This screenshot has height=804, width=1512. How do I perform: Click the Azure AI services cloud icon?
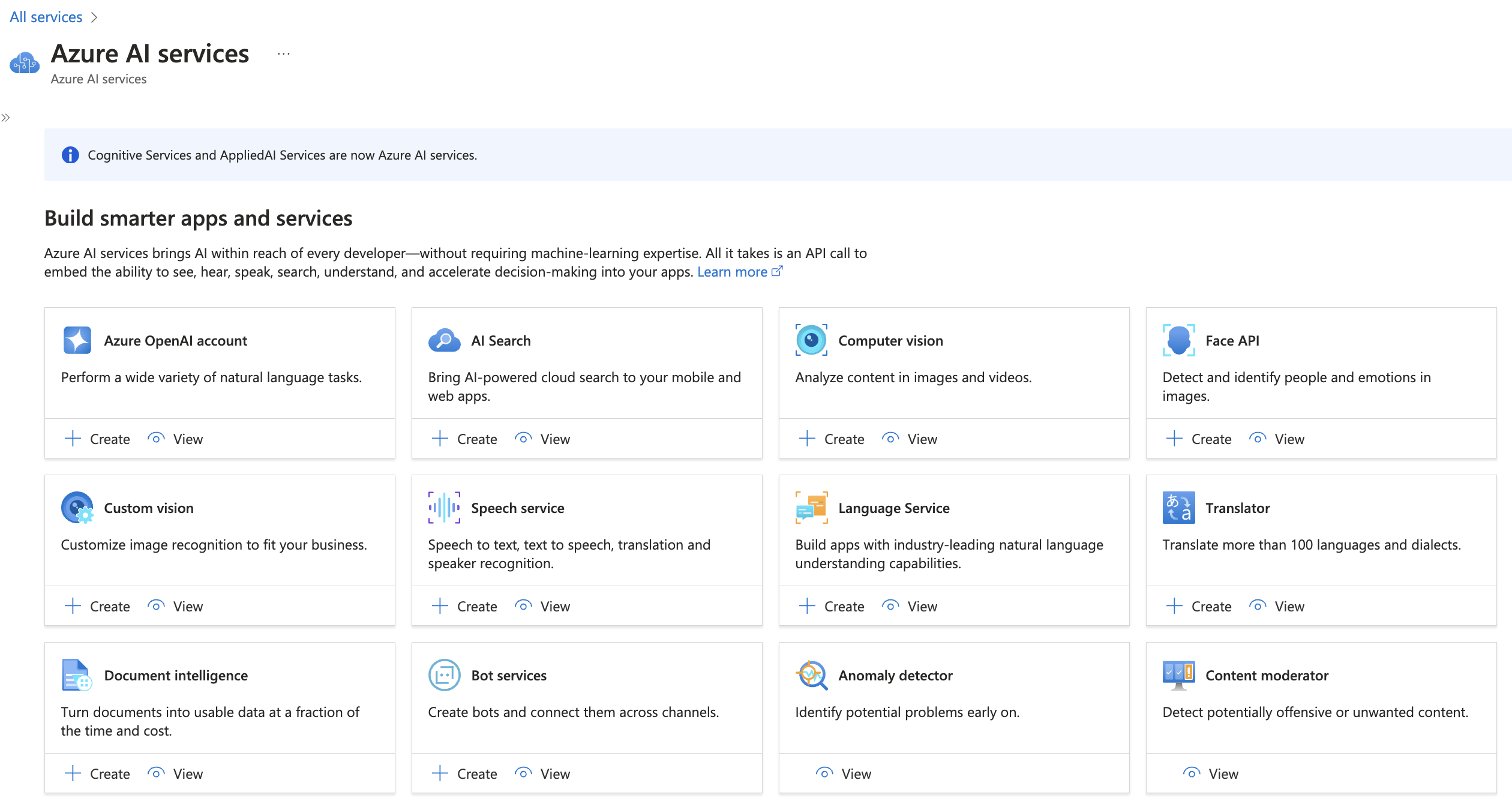[25, 63]
